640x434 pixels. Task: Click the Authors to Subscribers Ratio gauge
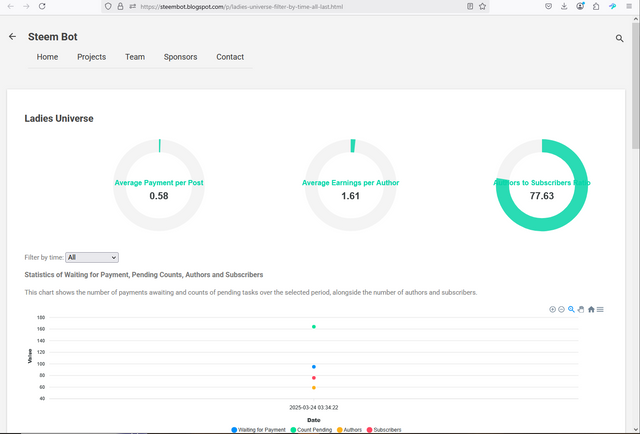(542, 185)
